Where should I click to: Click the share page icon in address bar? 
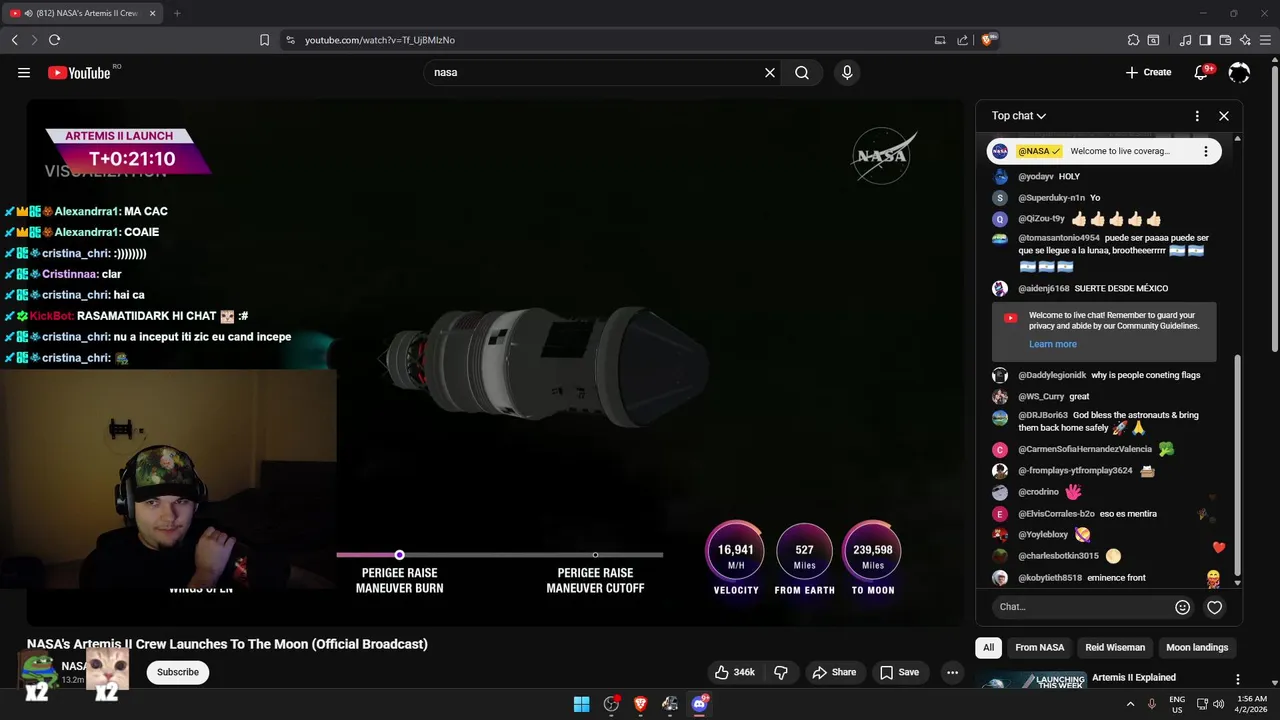click(962, 40)
